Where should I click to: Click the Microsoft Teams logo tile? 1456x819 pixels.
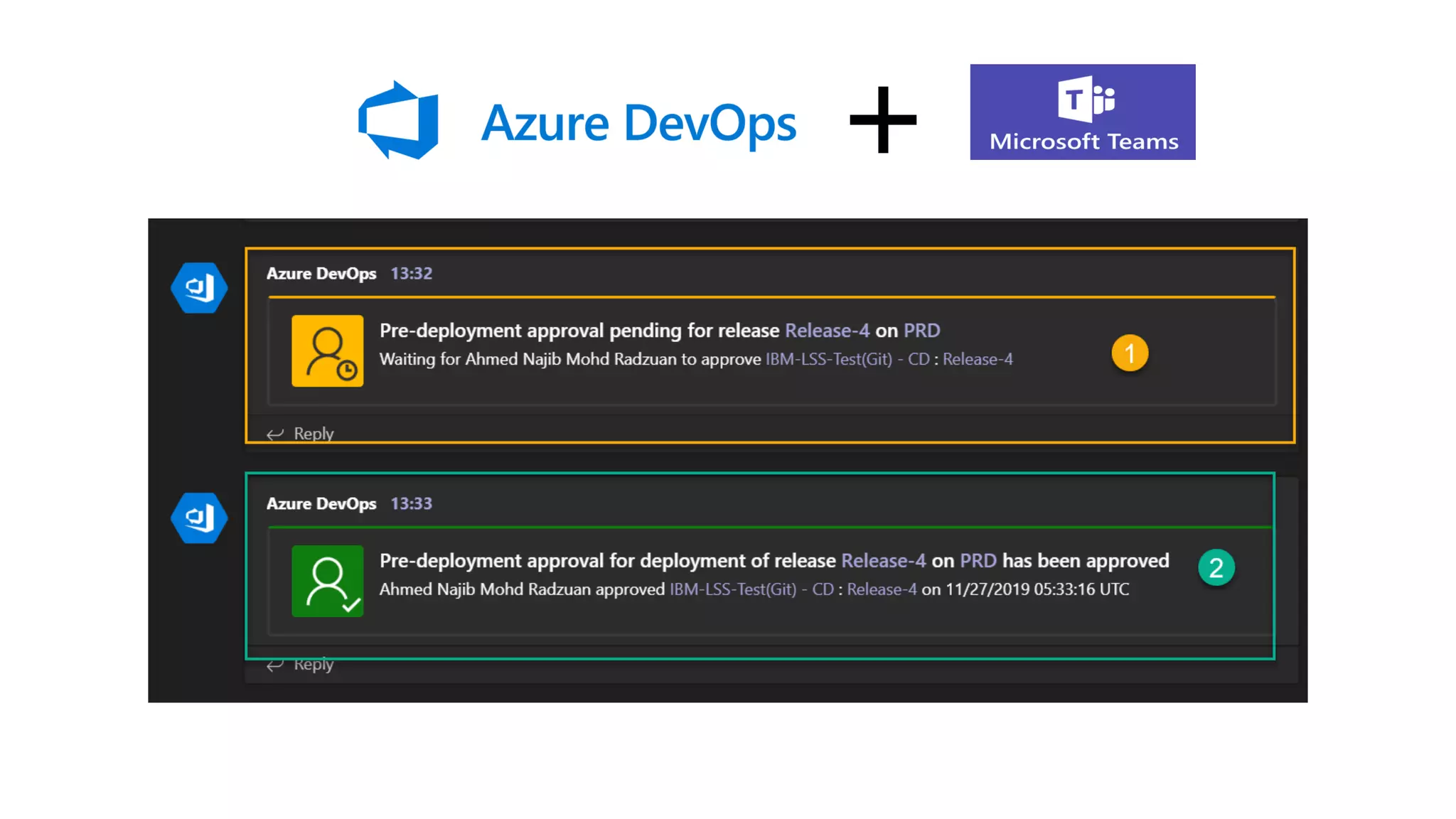click(x=1082, y=112)
